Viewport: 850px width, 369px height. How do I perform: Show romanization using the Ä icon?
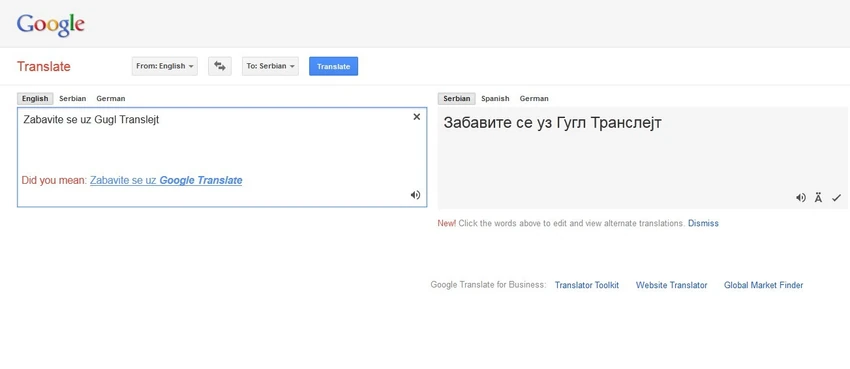pyautogui.click(x=818, y=198)
